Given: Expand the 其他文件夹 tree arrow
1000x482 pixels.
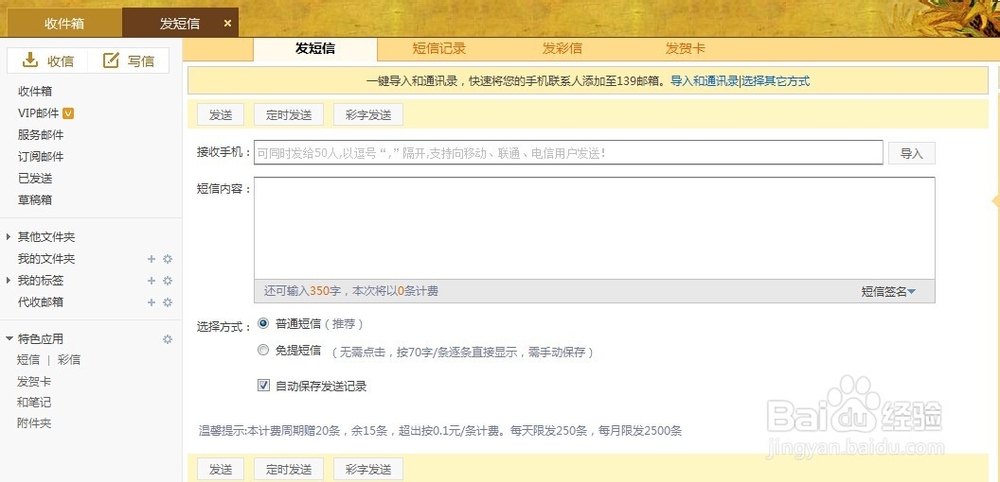Looking at the screenshot, I should click(8, 237).
